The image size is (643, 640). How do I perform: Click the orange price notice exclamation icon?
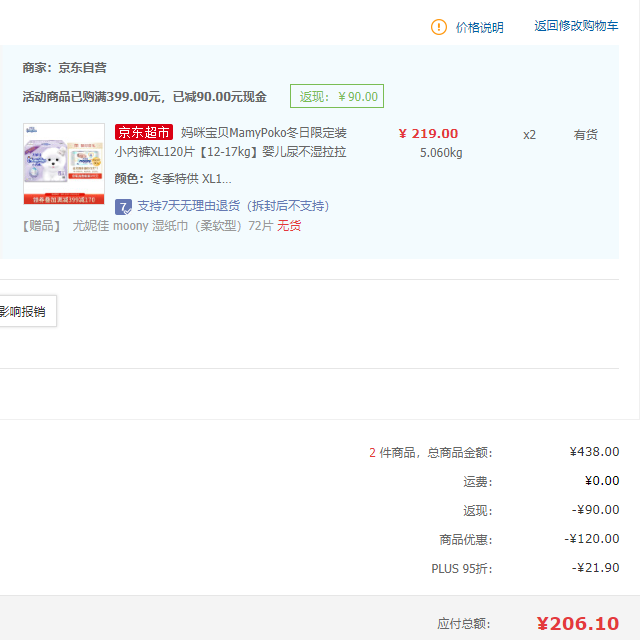(x=438, y=27)
